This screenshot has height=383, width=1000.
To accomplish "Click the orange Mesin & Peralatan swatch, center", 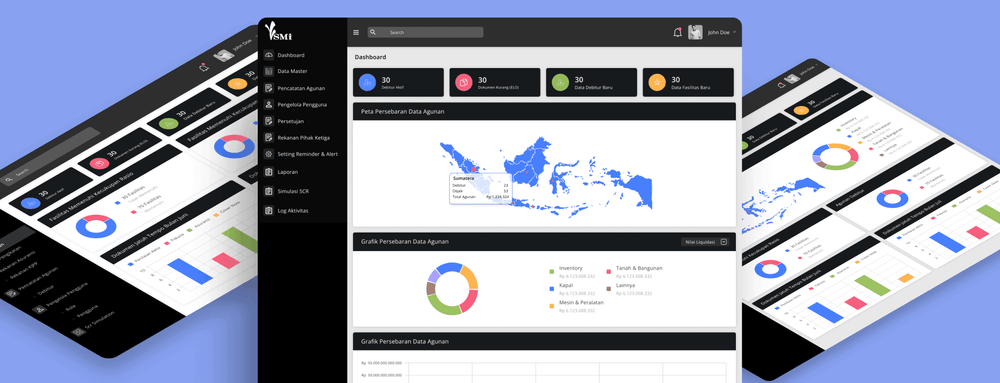I will pos(552,306).
